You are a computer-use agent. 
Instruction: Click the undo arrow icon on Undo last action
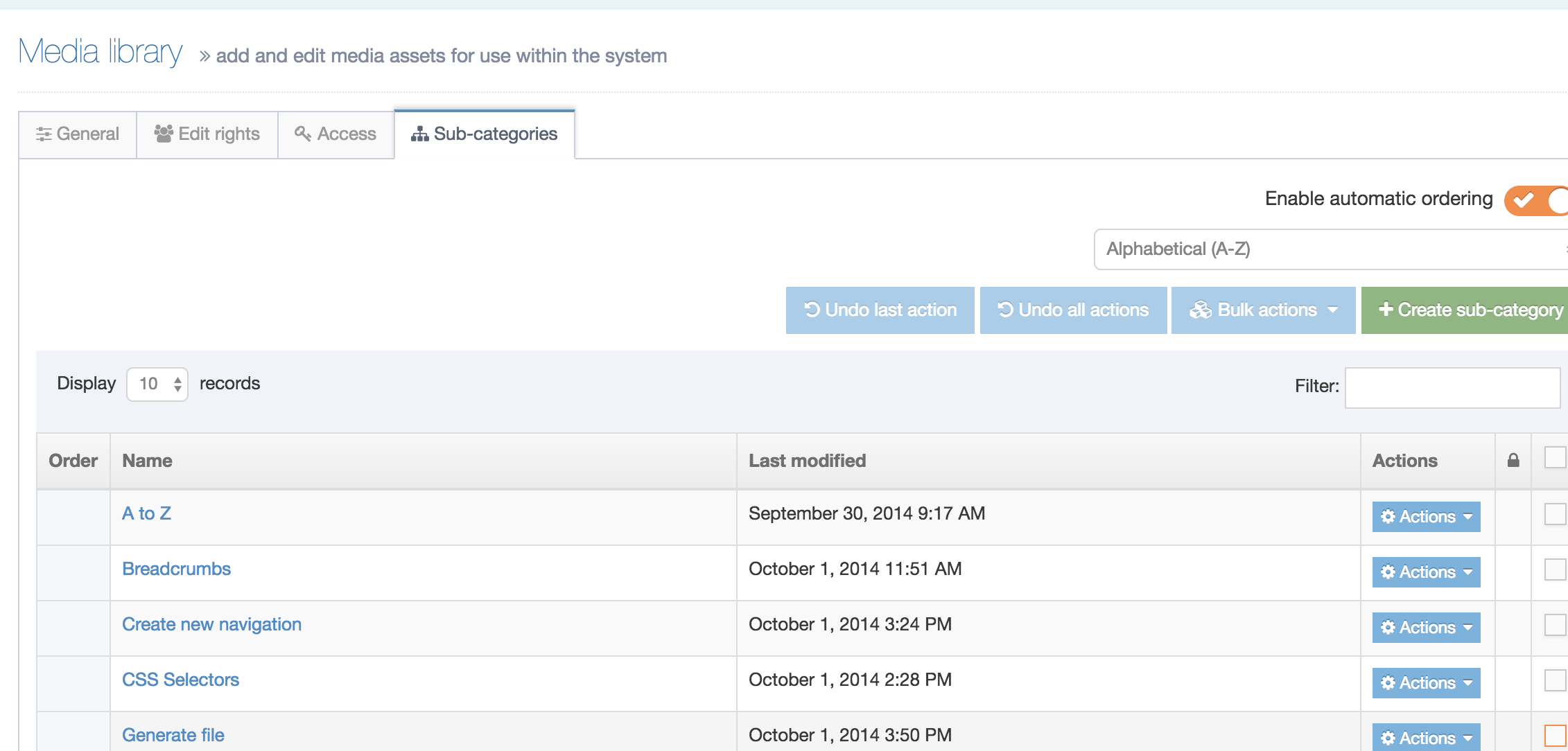click(x=812, y=310)
